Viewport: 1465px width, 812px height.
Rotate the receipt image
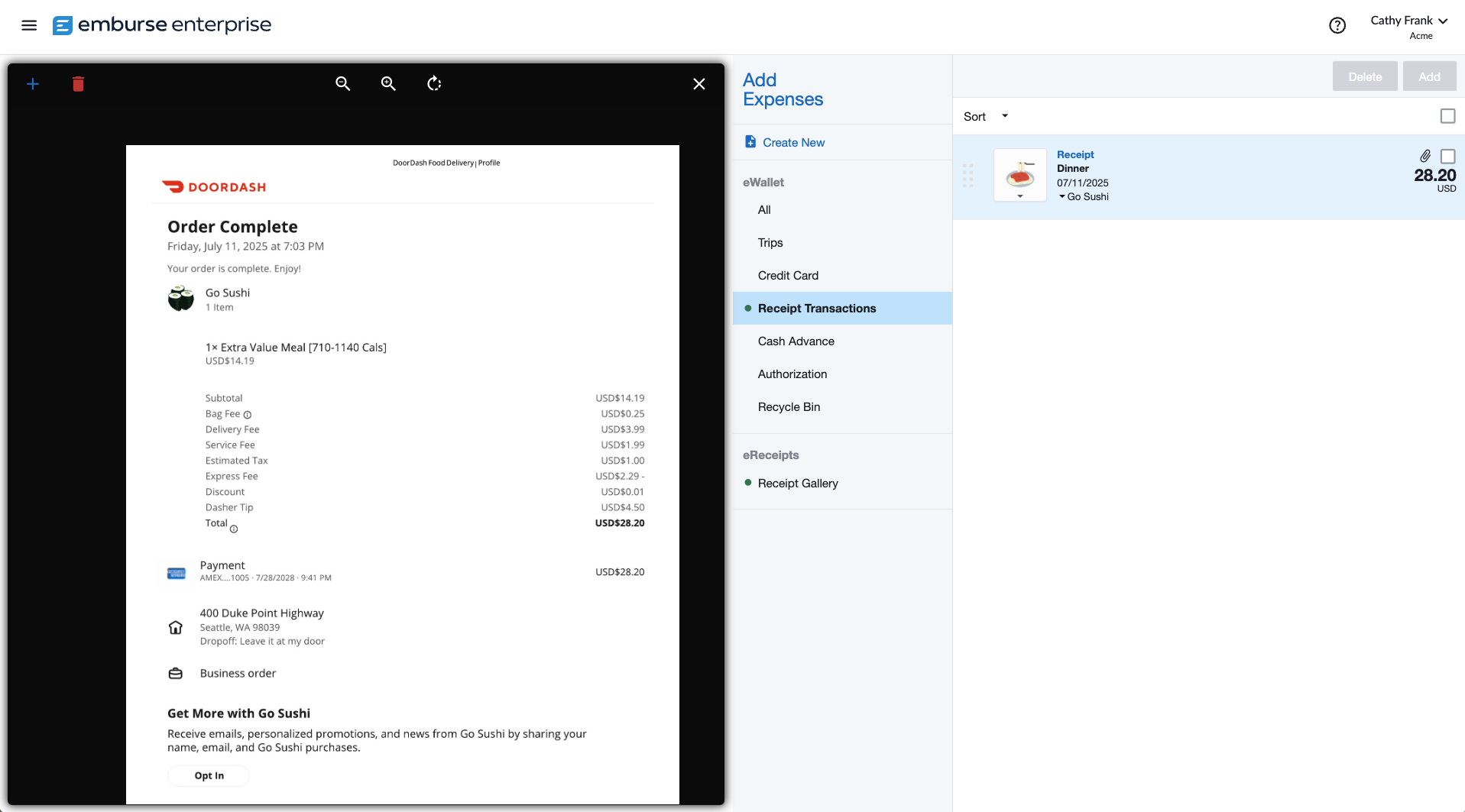[434, 84]
